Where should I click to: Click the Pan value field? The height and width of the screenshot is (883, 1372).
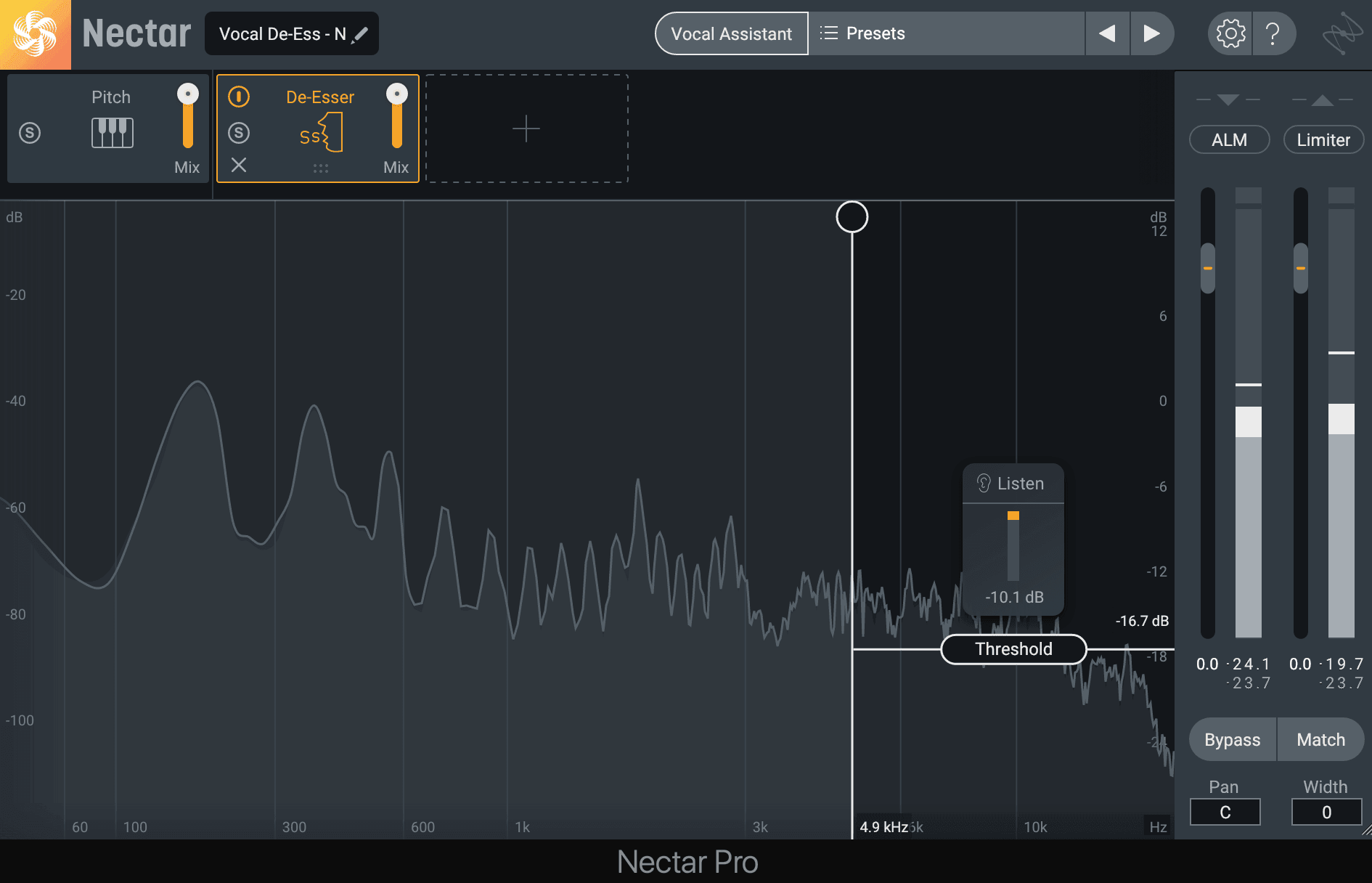coord(1225,812)
